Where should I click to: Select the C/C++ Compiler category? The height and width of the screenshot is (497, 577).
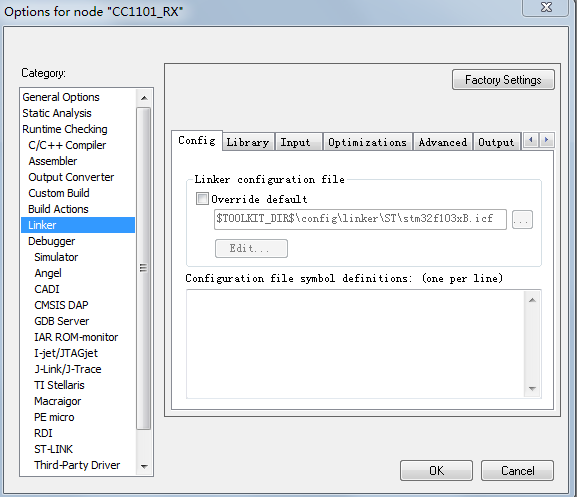click(67, 145)
